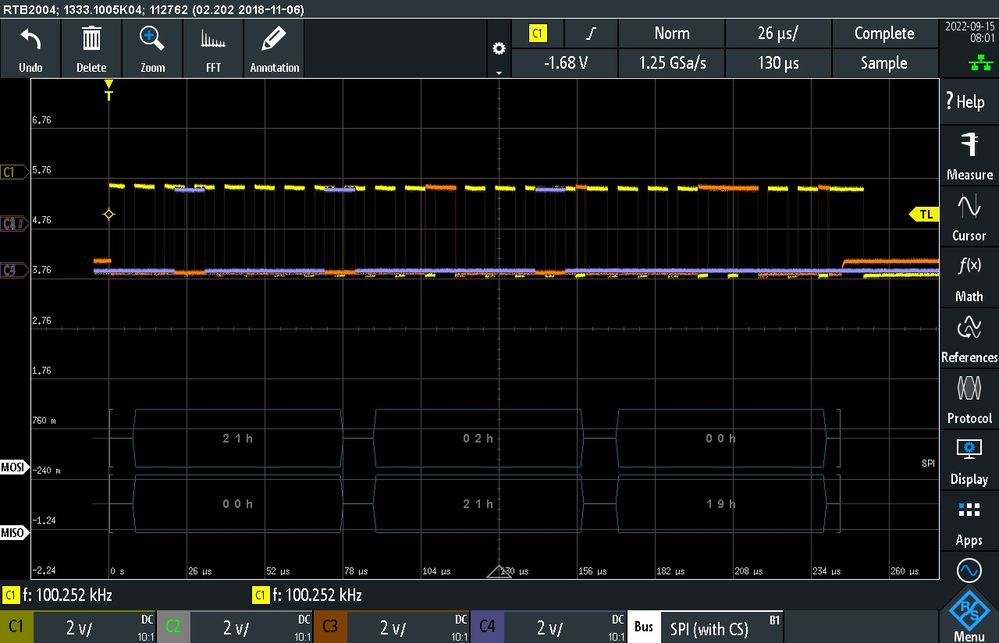
Task: Open the References waveform menu
Action: click(968, 339)
